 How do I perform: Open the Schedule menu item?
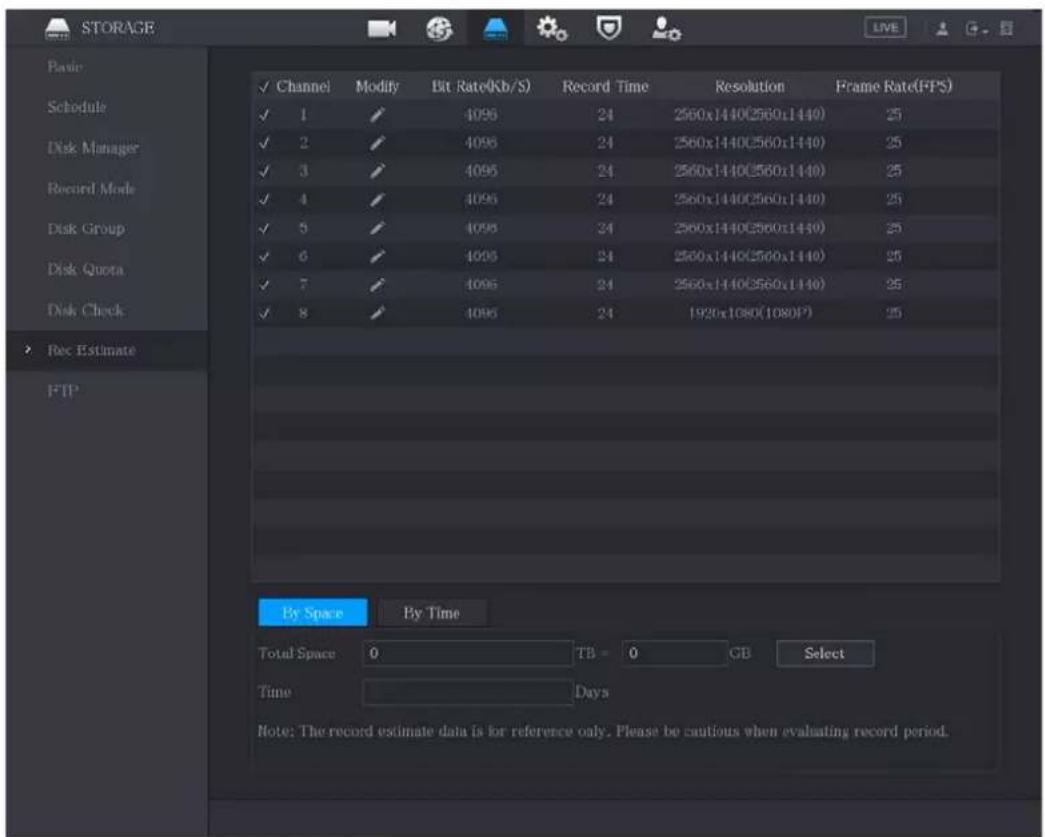77,107
